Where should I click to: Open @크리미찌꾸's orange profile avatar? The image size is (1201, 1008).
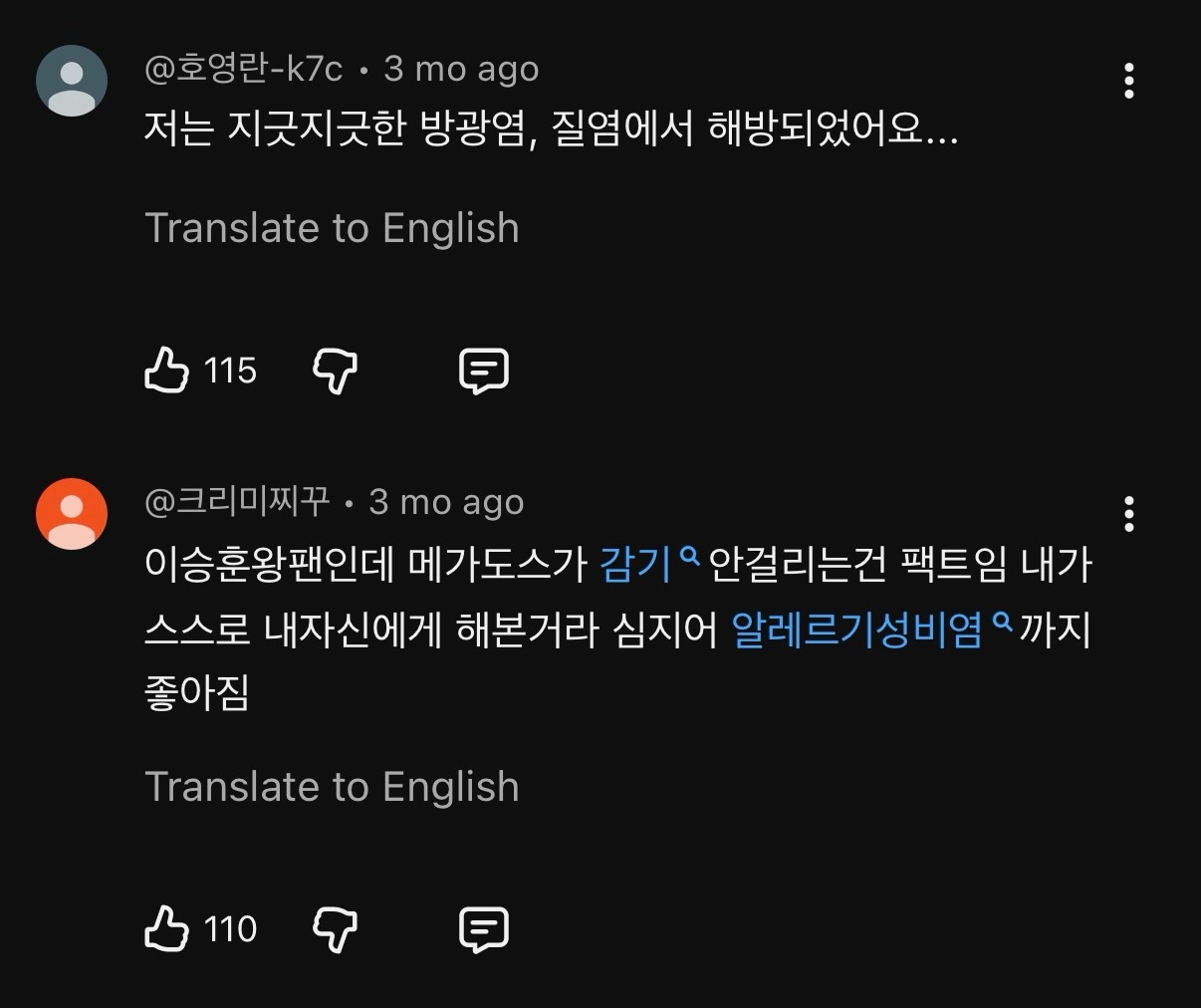pos(72,514)
